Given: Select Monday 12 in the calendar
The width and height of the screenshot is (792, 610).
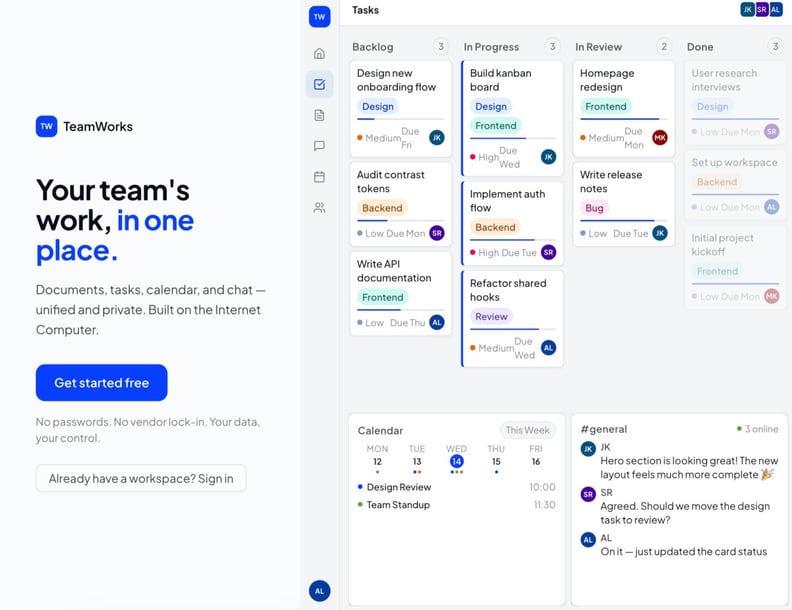Looking at the screenshot, I should tap(377, 460).
